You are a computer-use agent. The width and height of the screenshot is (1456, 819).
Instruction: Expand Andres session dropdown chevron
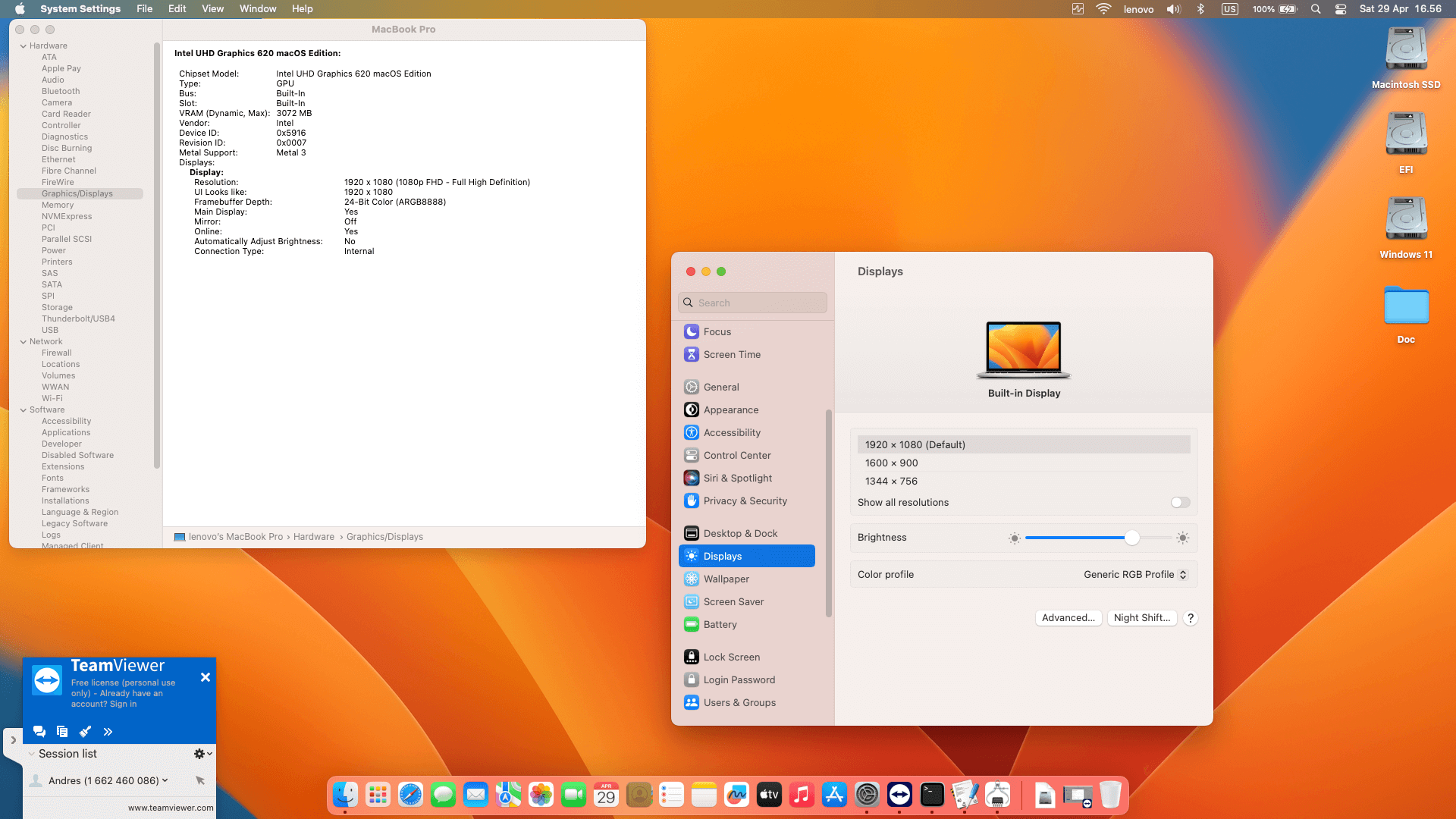[165, 780]
